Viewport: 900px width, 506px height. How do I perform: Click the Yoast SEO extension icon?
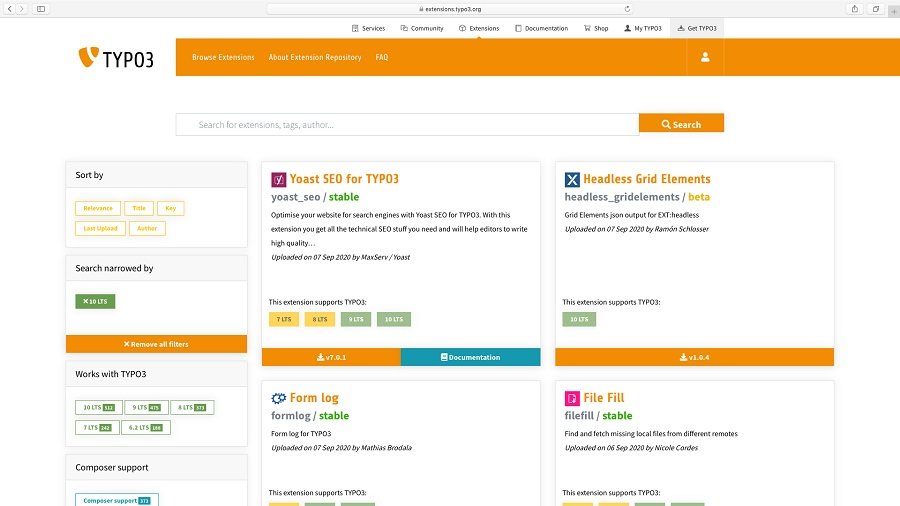[278, 180]
